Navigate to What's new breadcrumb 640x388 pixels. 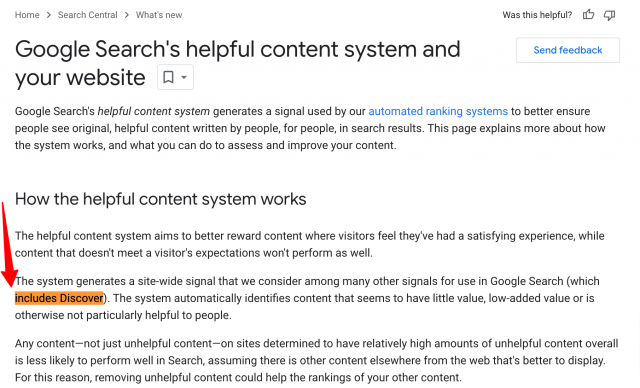159,15
